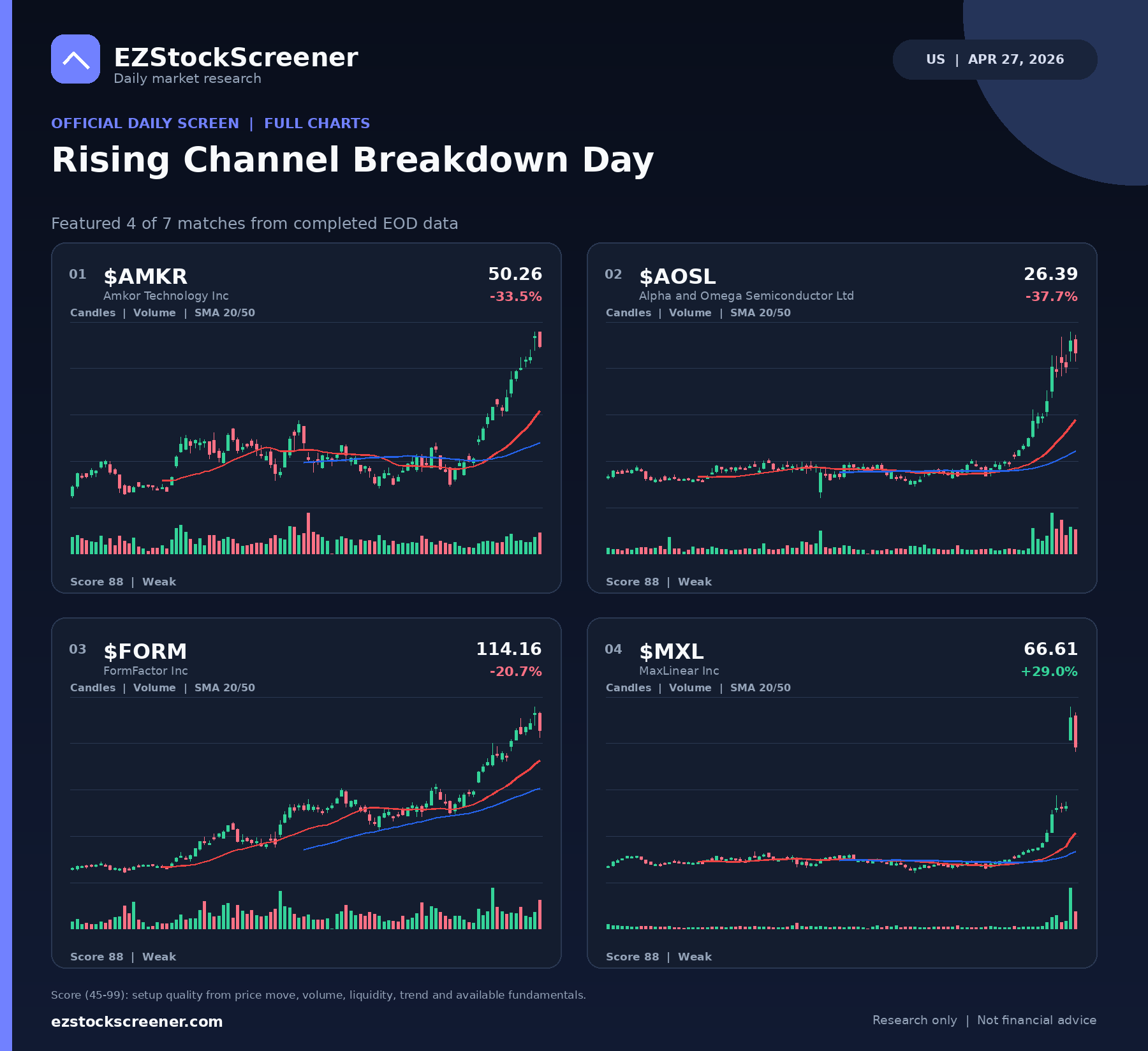Click the 'MaxLinear Inc' company name
The height and width of the screenshot is (1051, 1148).
(x=679, y=671)
